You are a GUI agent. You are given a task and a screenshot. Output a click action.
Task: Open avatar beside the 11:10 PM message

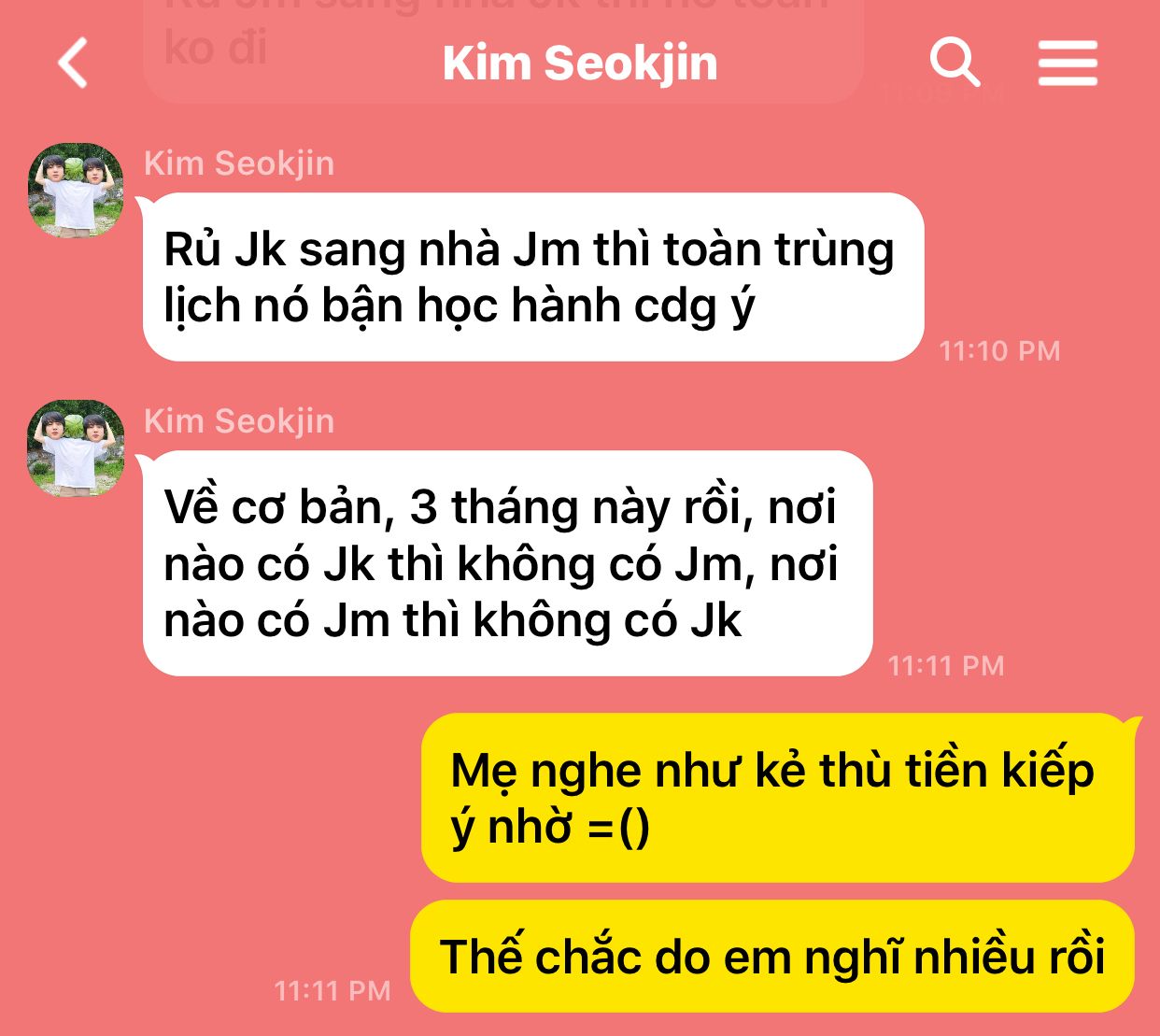tap(76, 190)
